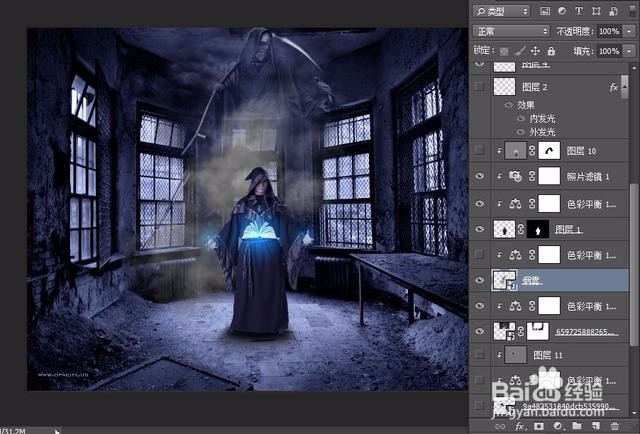This screenshot has width=640, height=434.
Task: Click chain link icon on 图层 1 row
Action: [x=521, y=229]
